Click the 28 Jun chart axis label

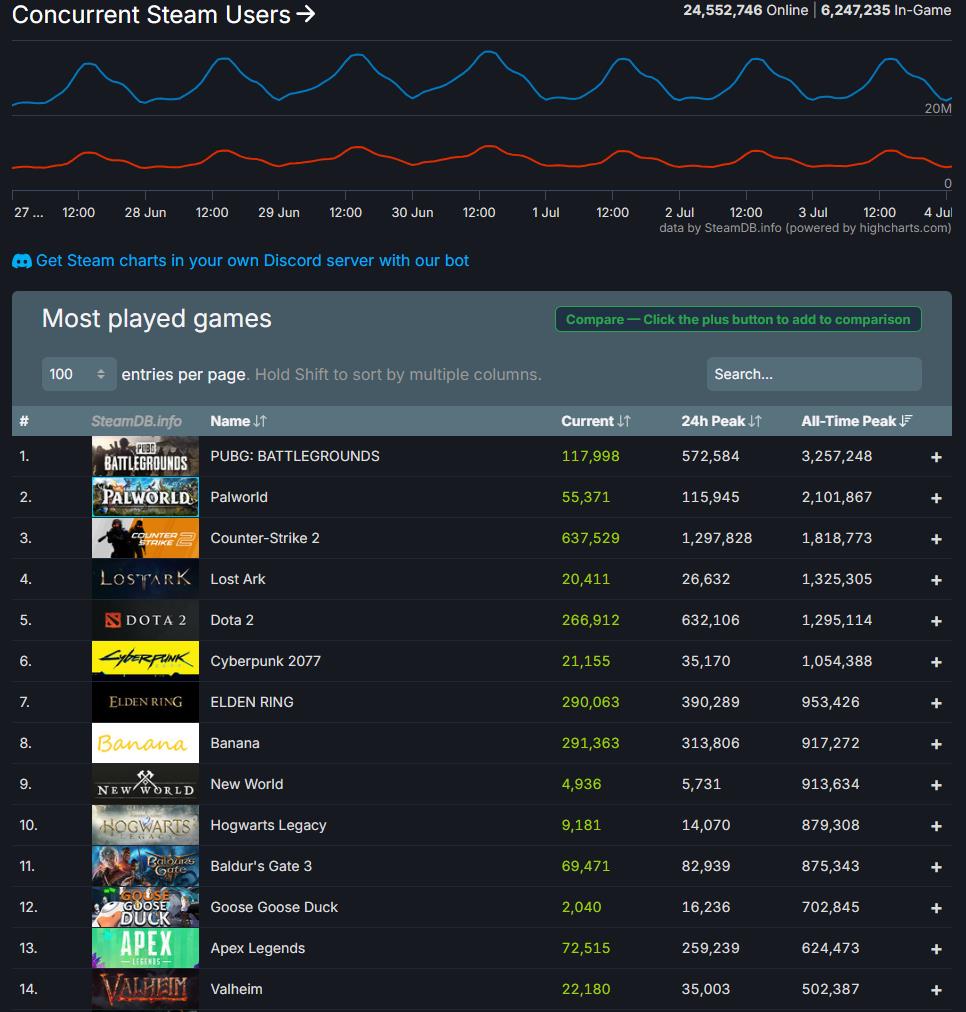(x=145, y=212)
